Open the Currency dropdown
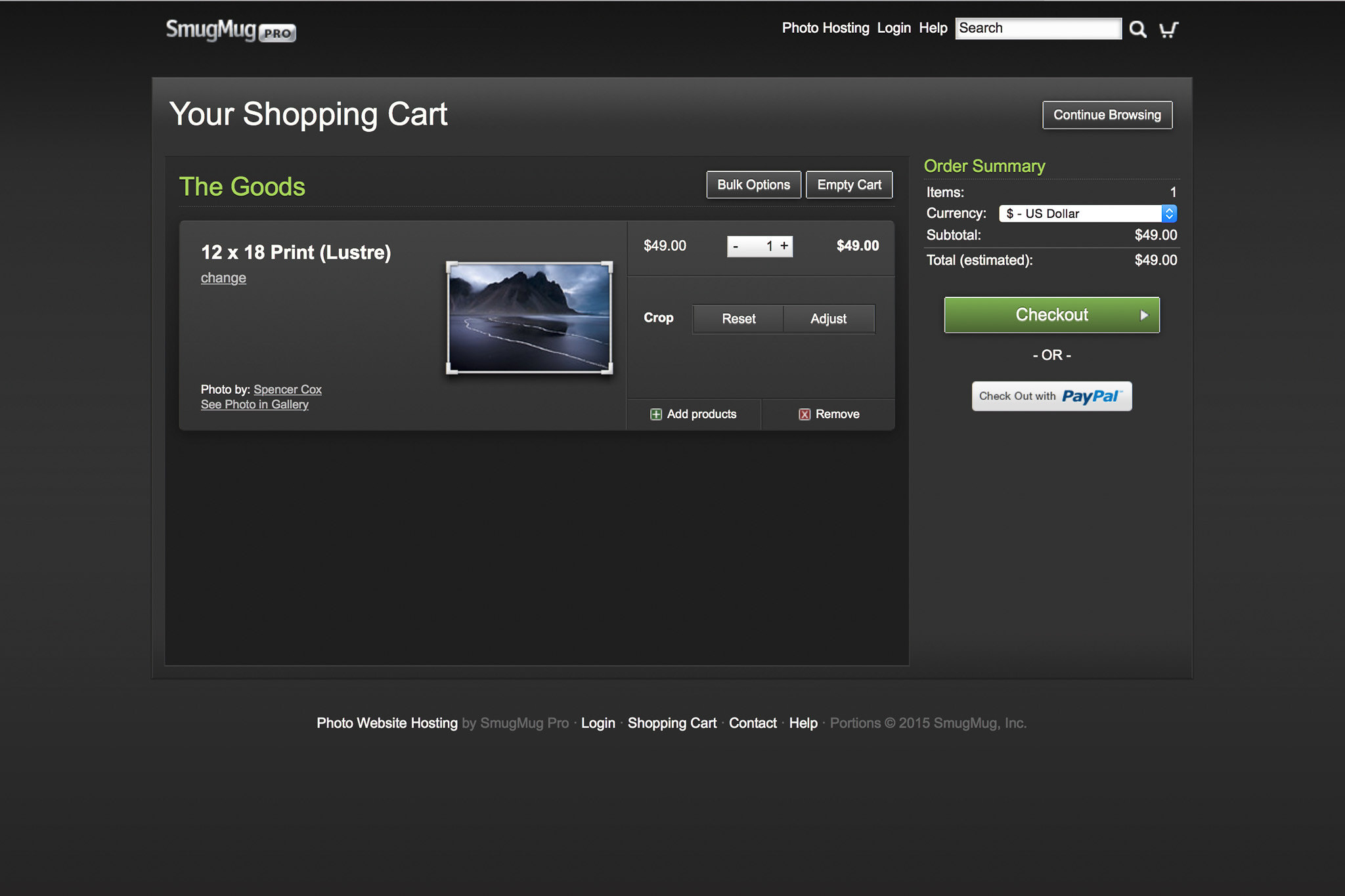Viewport: 1345px width, 896px height. pyautogui.click(x=1088, y=213)
